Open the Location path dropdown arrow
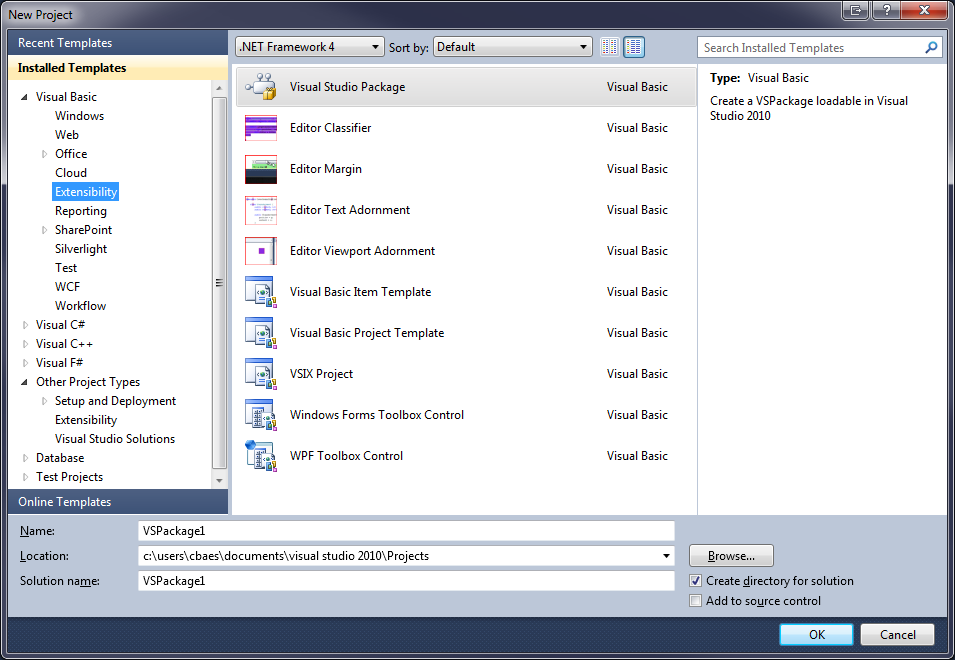 coord(666,556)
